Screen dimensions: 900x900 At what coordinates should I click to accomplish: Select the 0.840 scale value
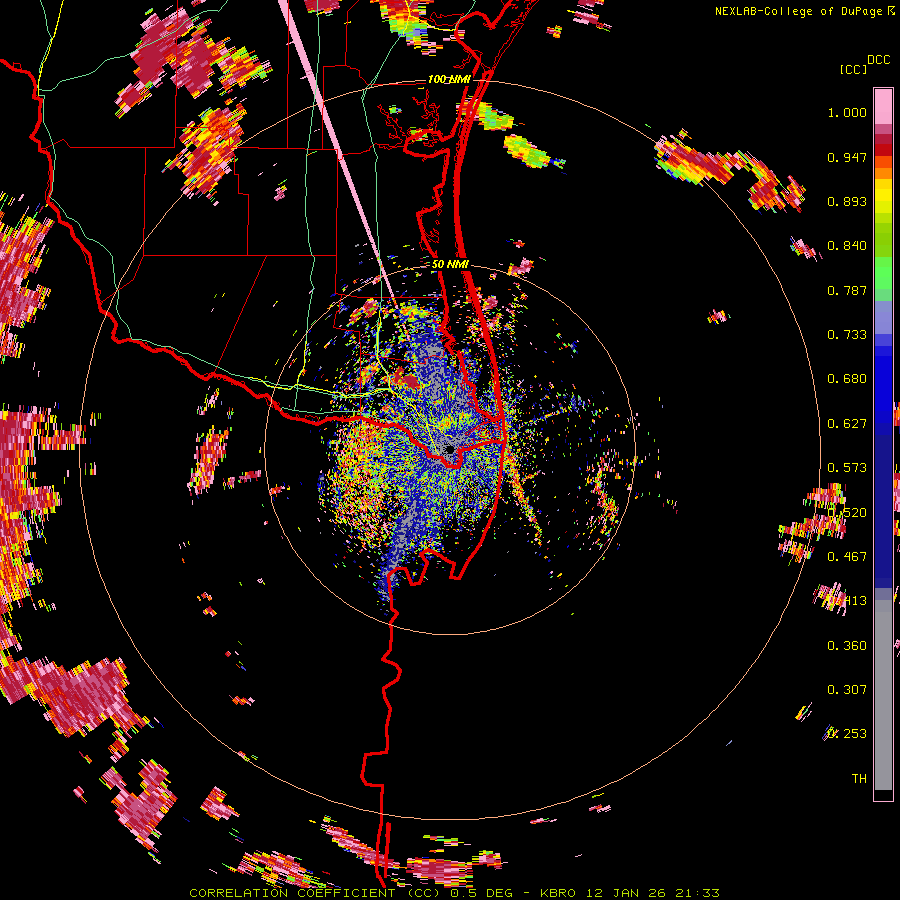847,246
